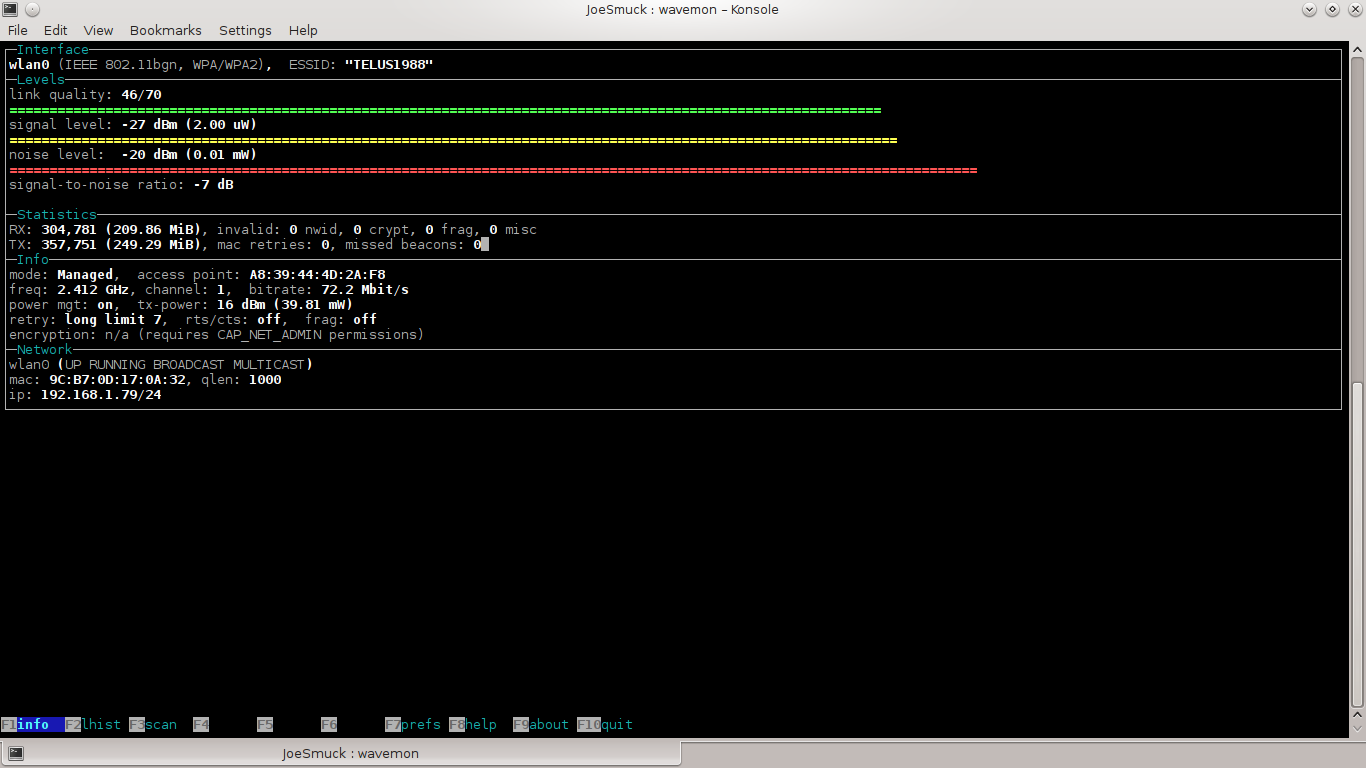Screen dimensions: 1366x768
Task: Maximize the Konsole window
Action: pos(1332,10)
